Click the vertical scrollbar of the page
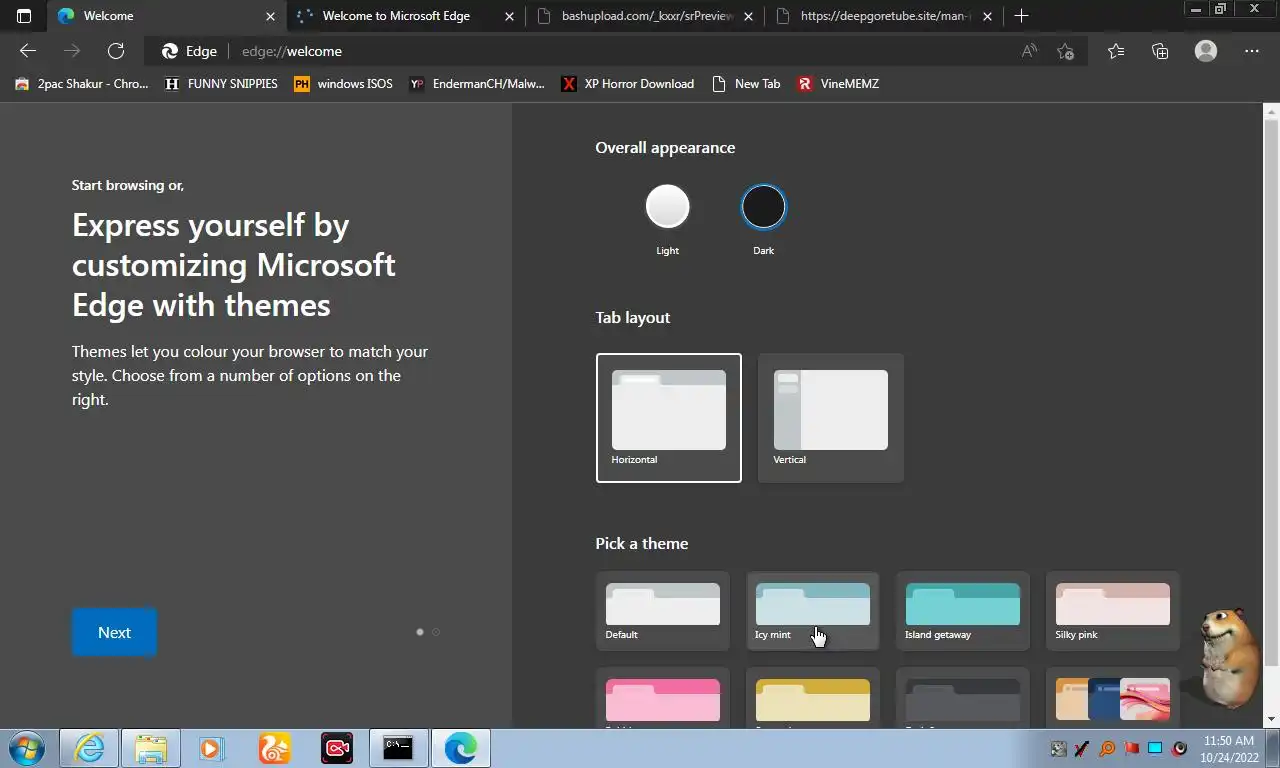The image size is (1280, 768). pyautogui.click(x=1271, y=394)
